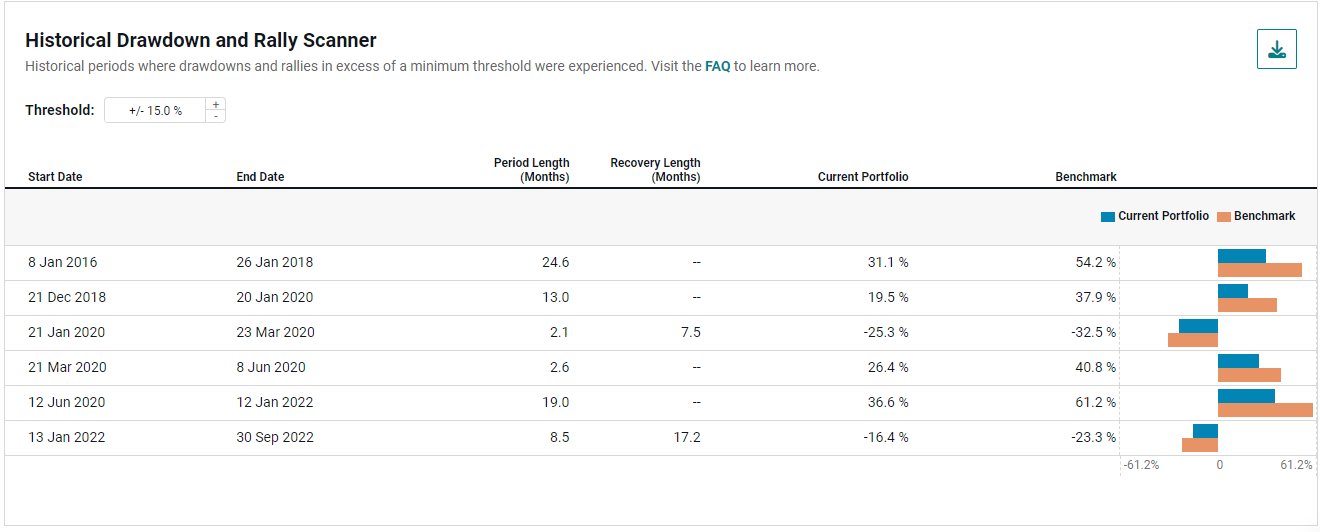Sort by Start Date column header
This screenshot has width=1320, height=532.
pyautogui.click(x=55, y=177)
